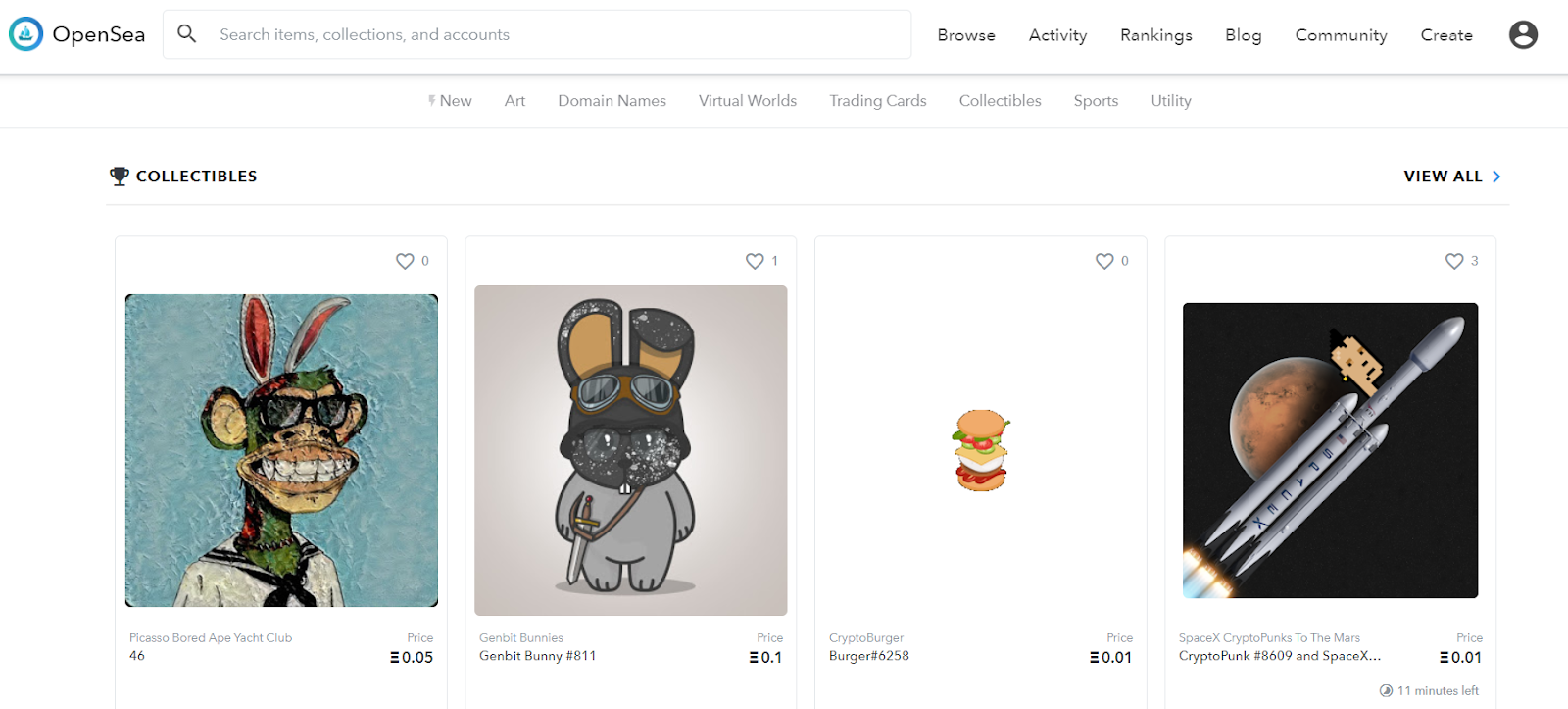
Task: Expand the View All chevron arrow
Action: click(x=1496, y=177)
